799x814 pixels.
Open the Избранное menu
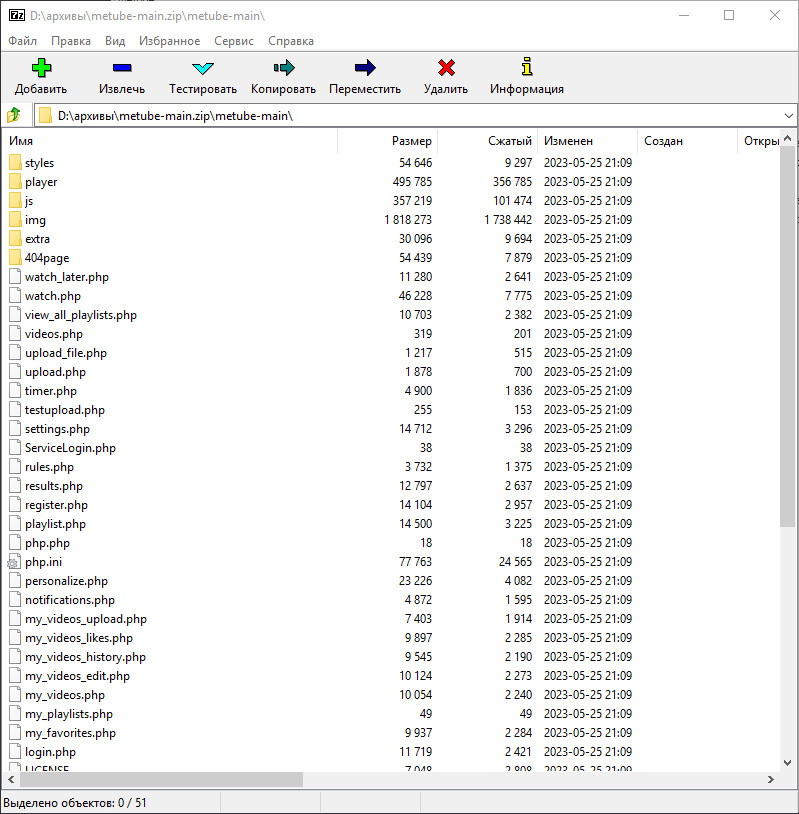coord(165,41)
